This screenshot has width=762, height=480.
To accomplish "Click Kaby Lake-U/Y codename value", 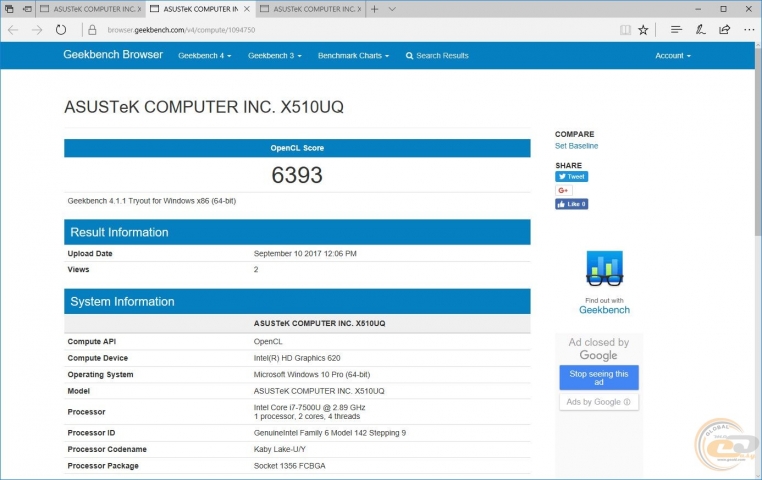I will tap(280, 449).
